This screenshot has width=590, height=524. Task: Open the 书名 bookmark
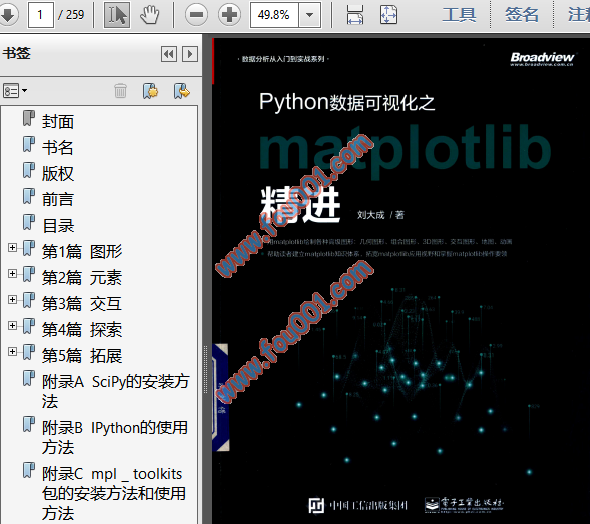(x=58, y=147)
